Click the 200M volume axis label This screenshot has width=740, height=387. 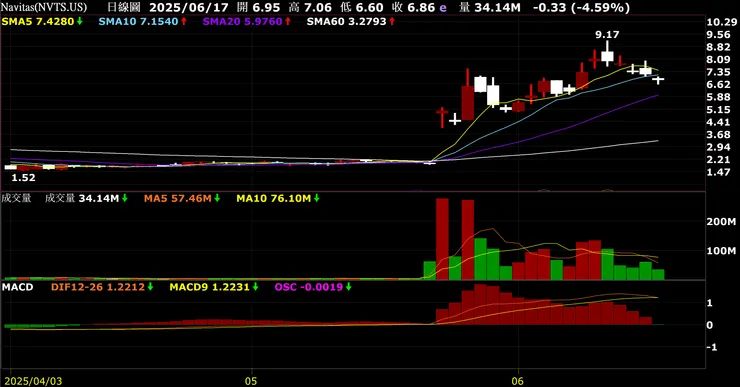click(721, 222)
